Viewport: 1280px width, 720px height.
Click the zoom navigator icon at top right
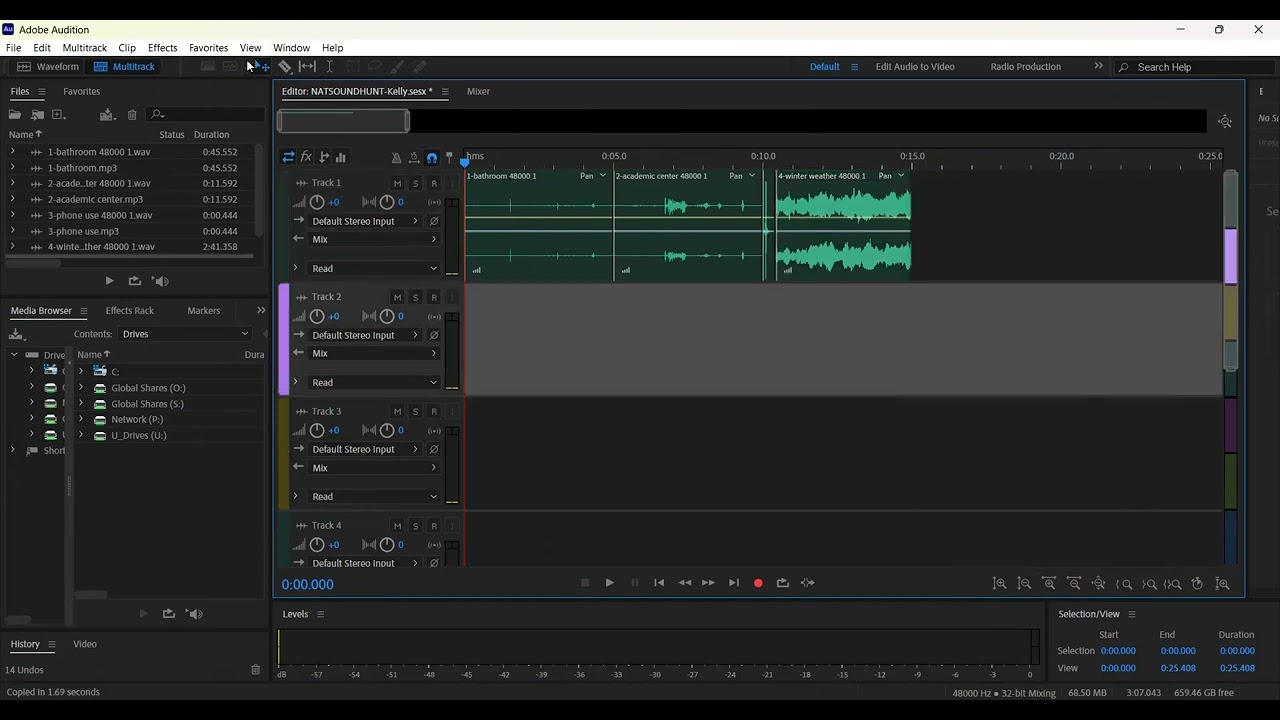pyautogui.click(x=1225, y=121)
